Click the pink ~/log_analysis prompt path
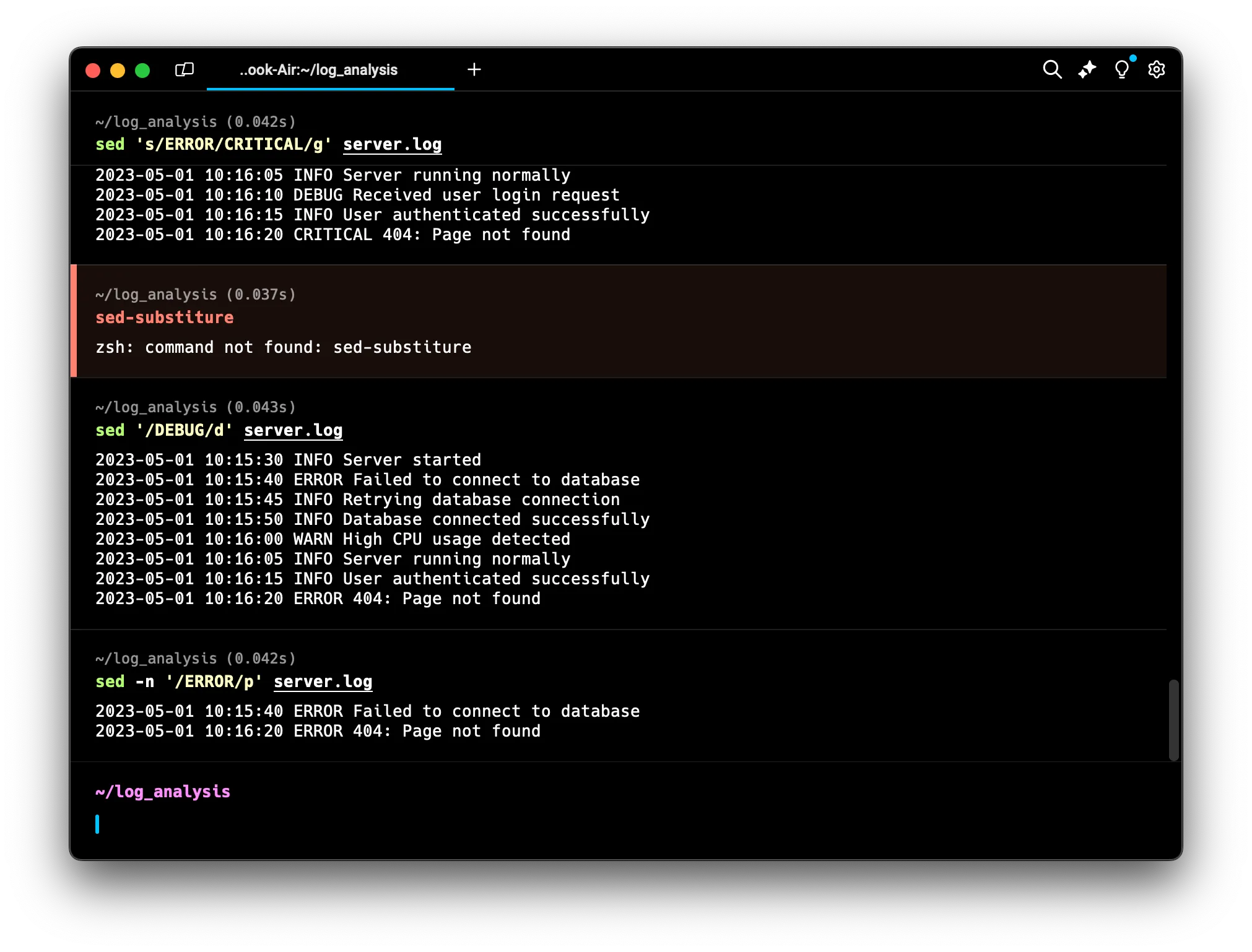The image size is (1252, 952). tap(163, 792)
